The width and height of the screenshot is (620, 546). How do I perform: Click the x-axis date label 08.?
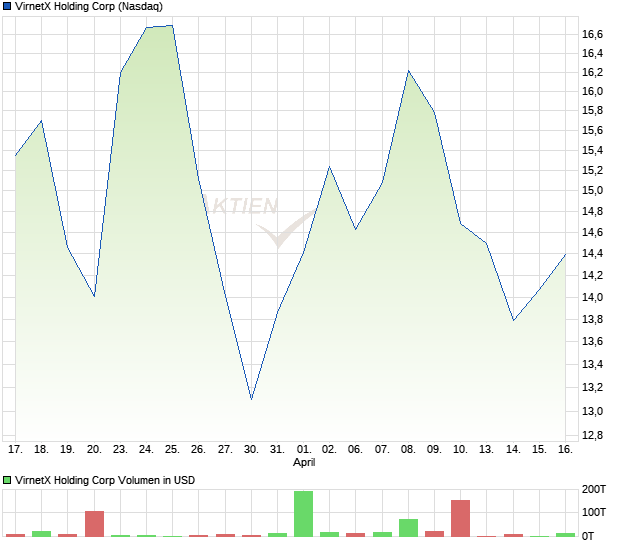[x=408, y=449]
